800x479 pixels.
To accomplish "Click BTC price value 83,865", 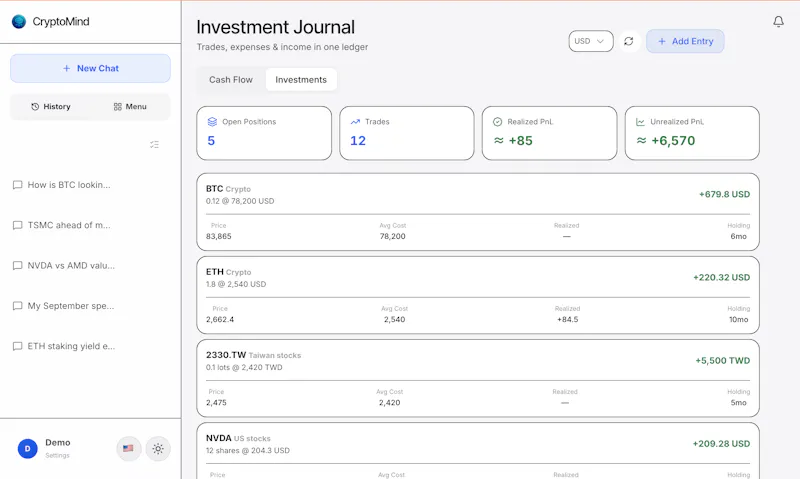I will tap(219, 236).
